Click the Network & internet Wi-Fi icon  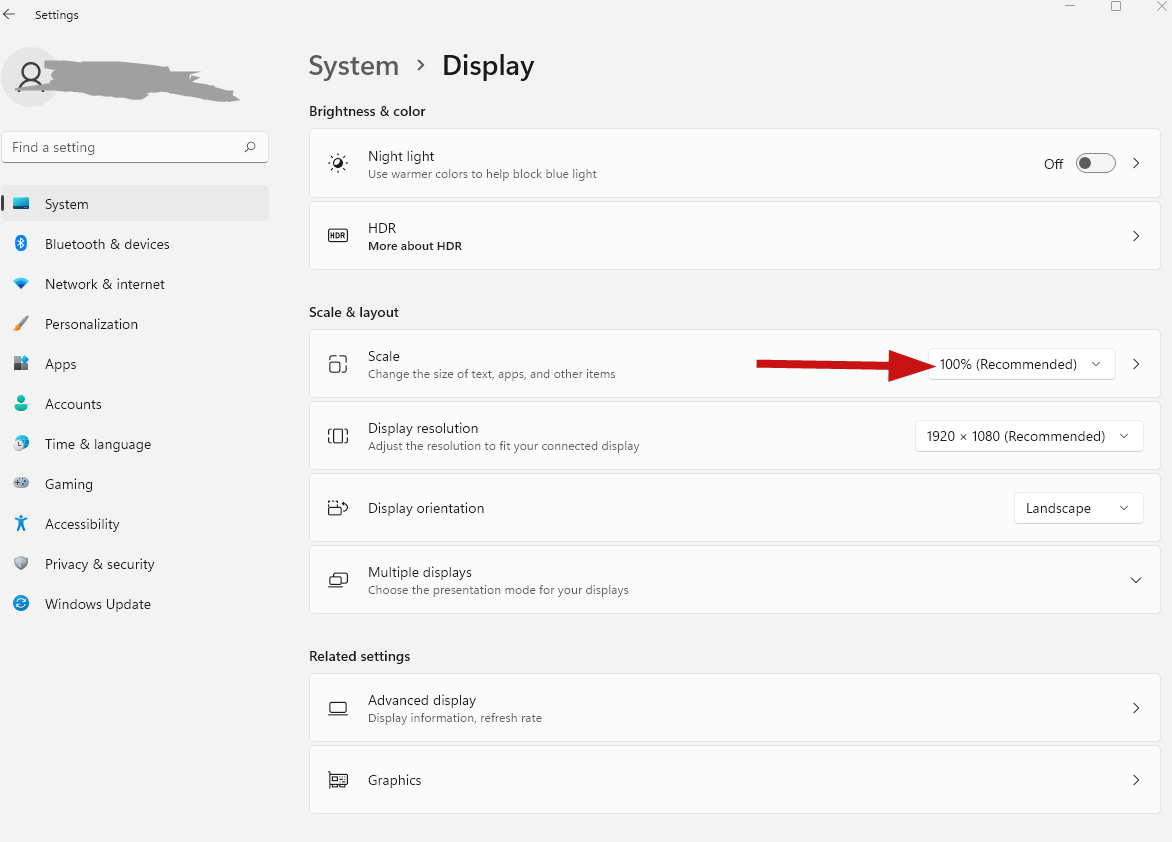coord(21,284)
